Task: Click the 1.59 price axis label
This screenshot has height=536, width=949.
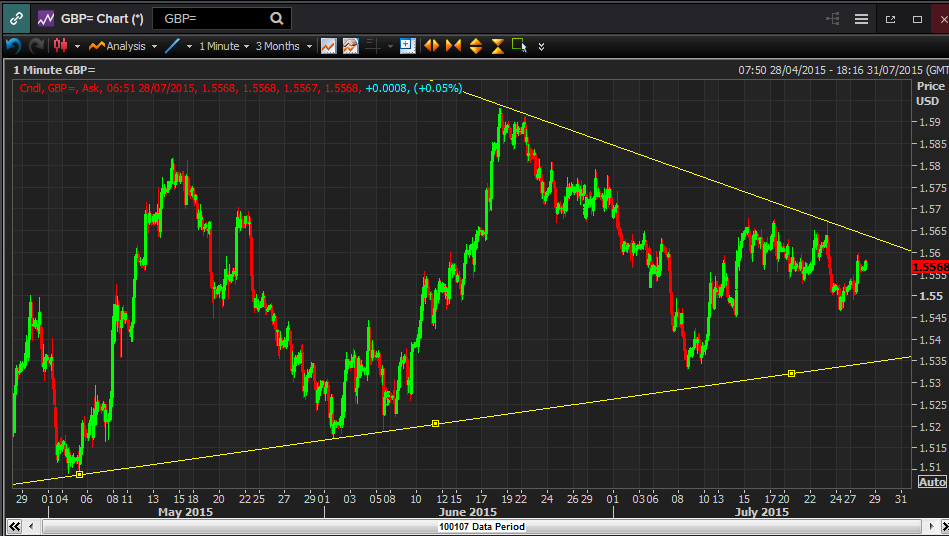Action: pyautogui.click(x=930, y=122)
